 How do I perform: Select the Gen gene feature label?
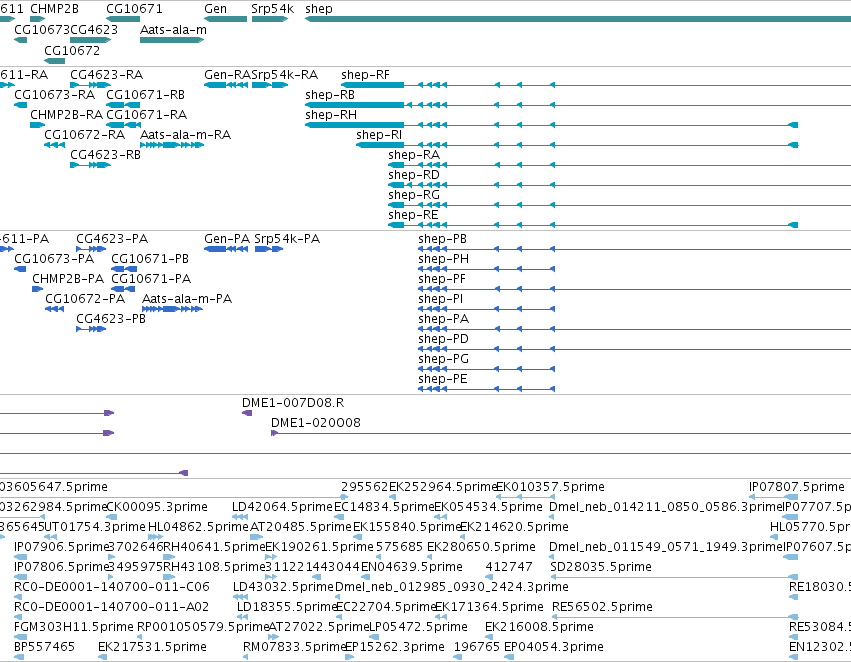pyautogui.click(x=215, y=9)
